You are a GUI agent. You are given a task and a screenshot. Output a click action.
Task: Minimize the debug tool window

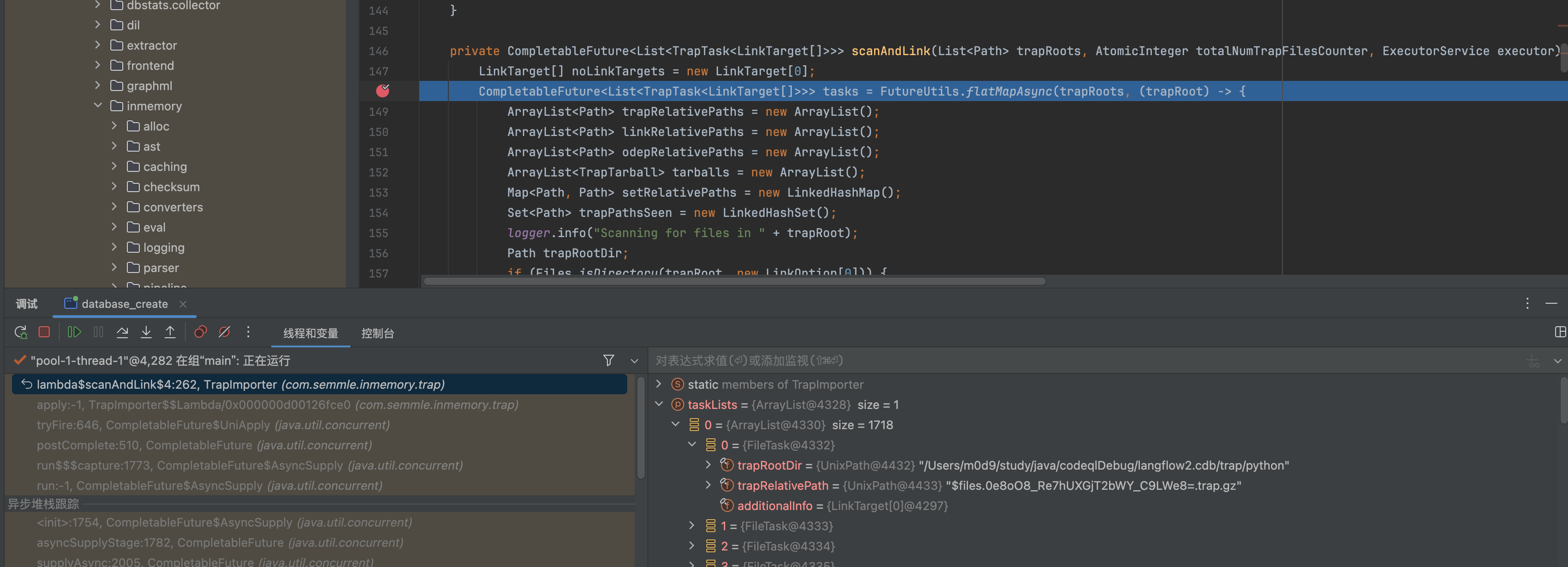[x=1551, y=304]
